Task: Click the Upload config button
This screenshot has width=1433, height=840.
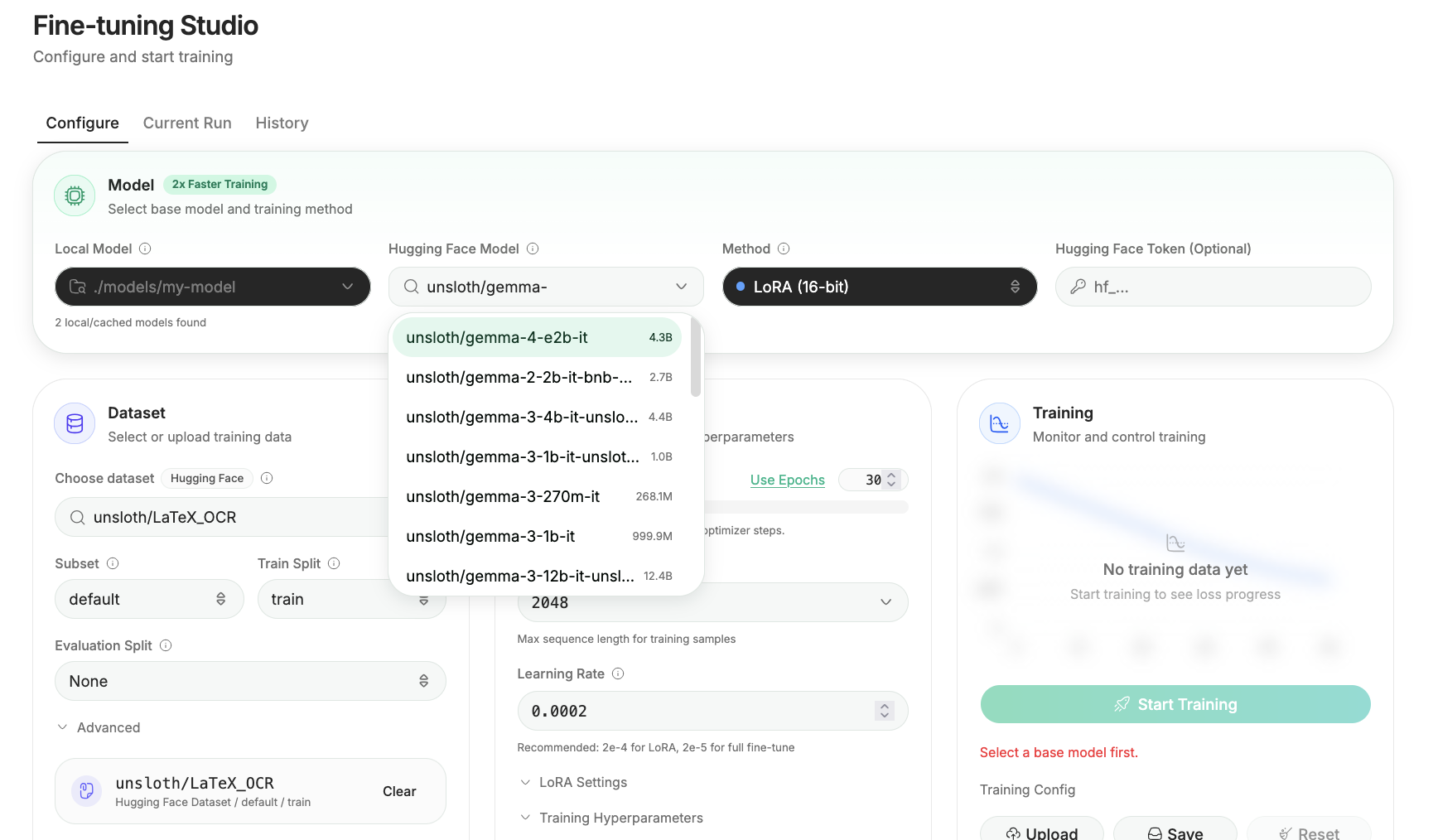Action: [1041, 831]
